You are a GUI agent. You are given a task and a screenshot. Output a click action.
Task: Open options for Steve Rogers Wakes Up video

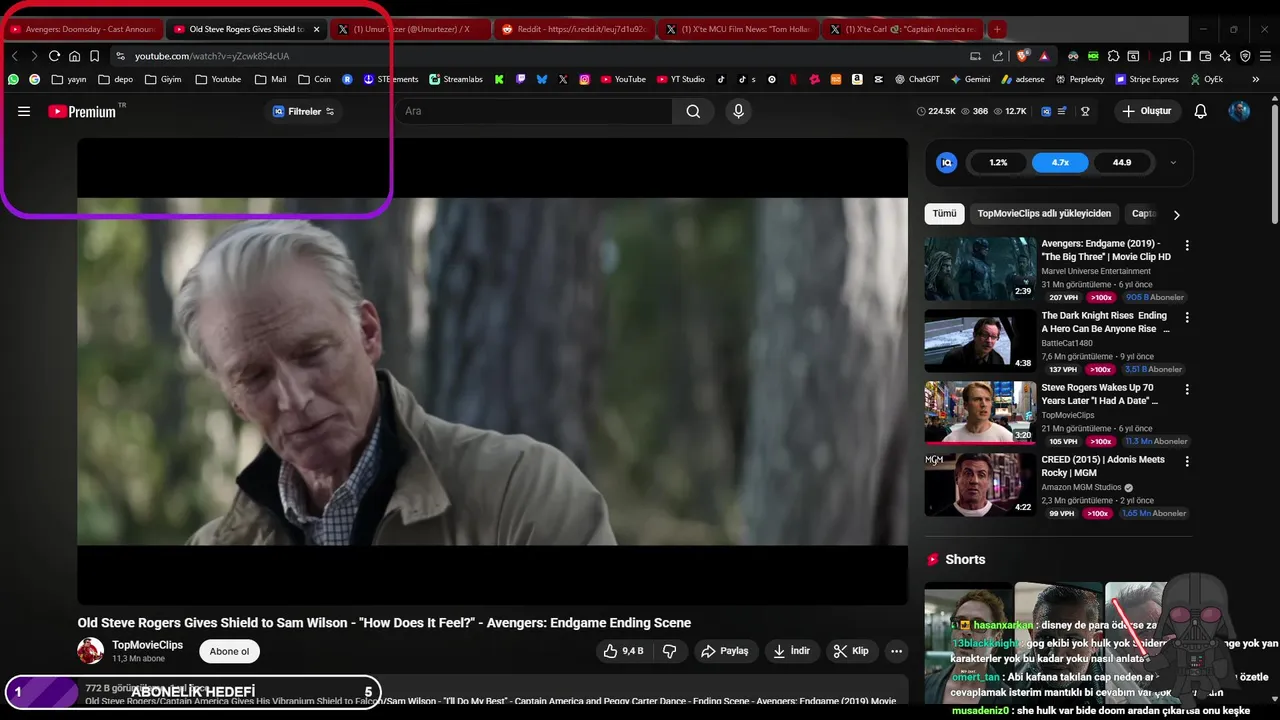pos(1187,389)
